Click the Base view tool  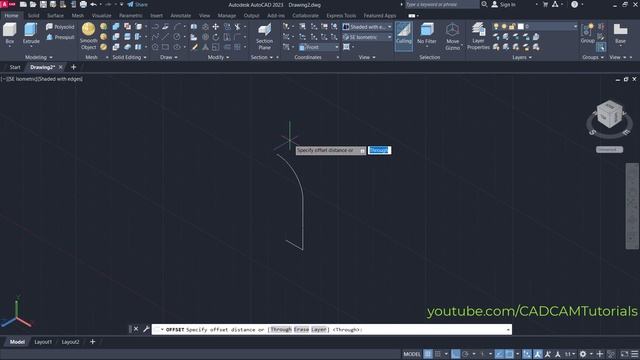click(x=620, y=33)
